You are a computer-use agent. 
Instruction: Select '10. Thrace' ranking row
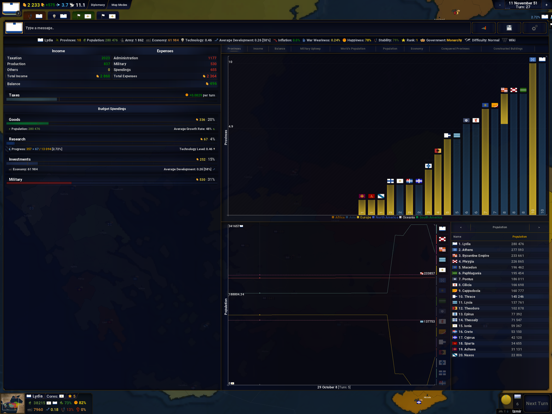pos(500,296)
